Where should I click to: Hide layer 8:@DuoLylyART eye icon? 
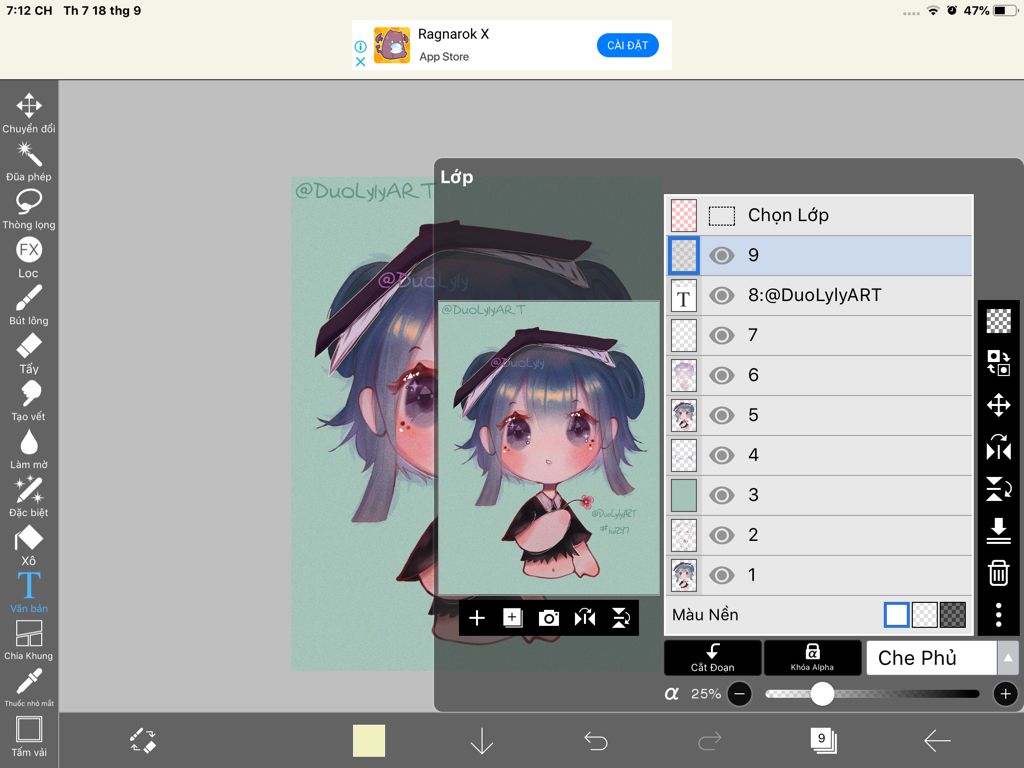722,295
